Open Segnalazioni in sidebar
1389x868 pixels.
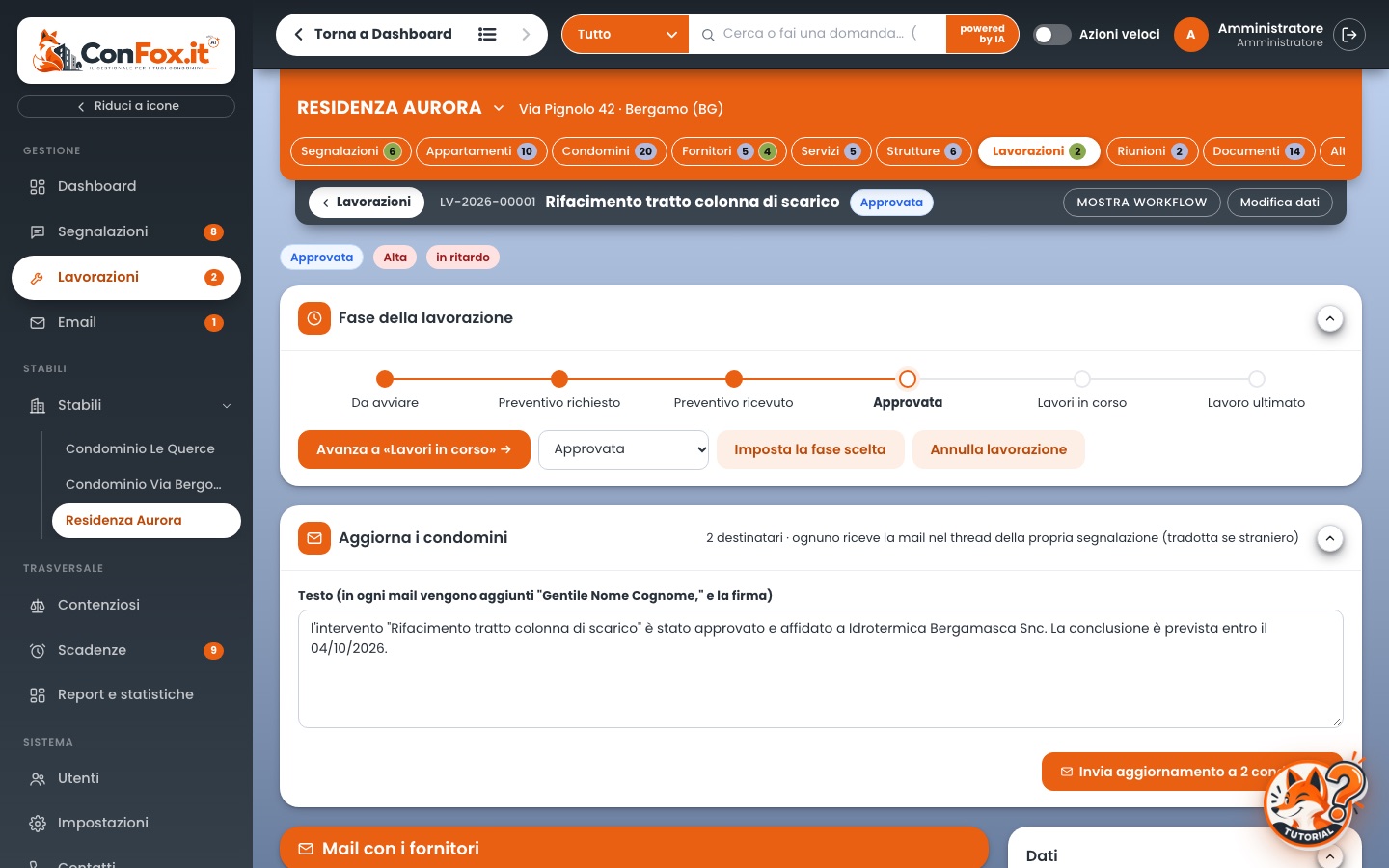(x=126, y=232)
